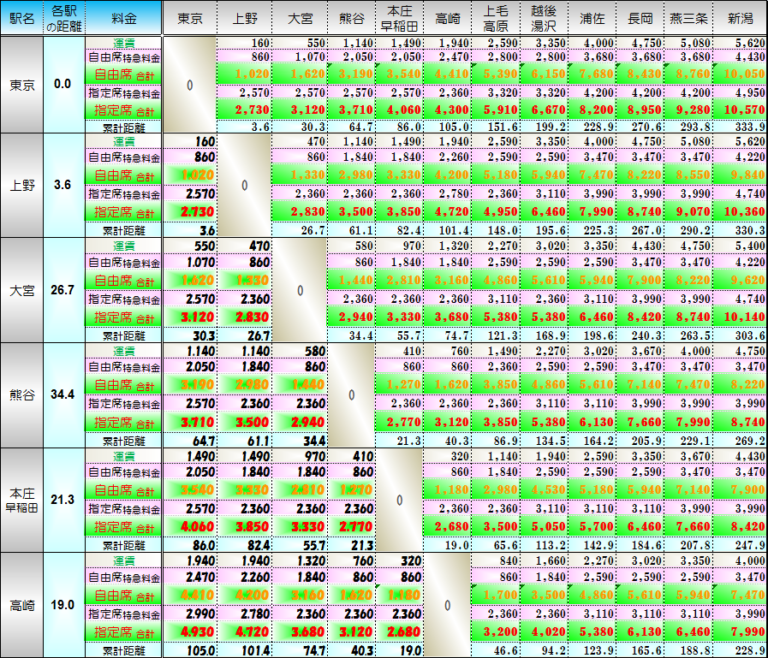
Task: Select the 熊谷 station row label
Action: 21,395
